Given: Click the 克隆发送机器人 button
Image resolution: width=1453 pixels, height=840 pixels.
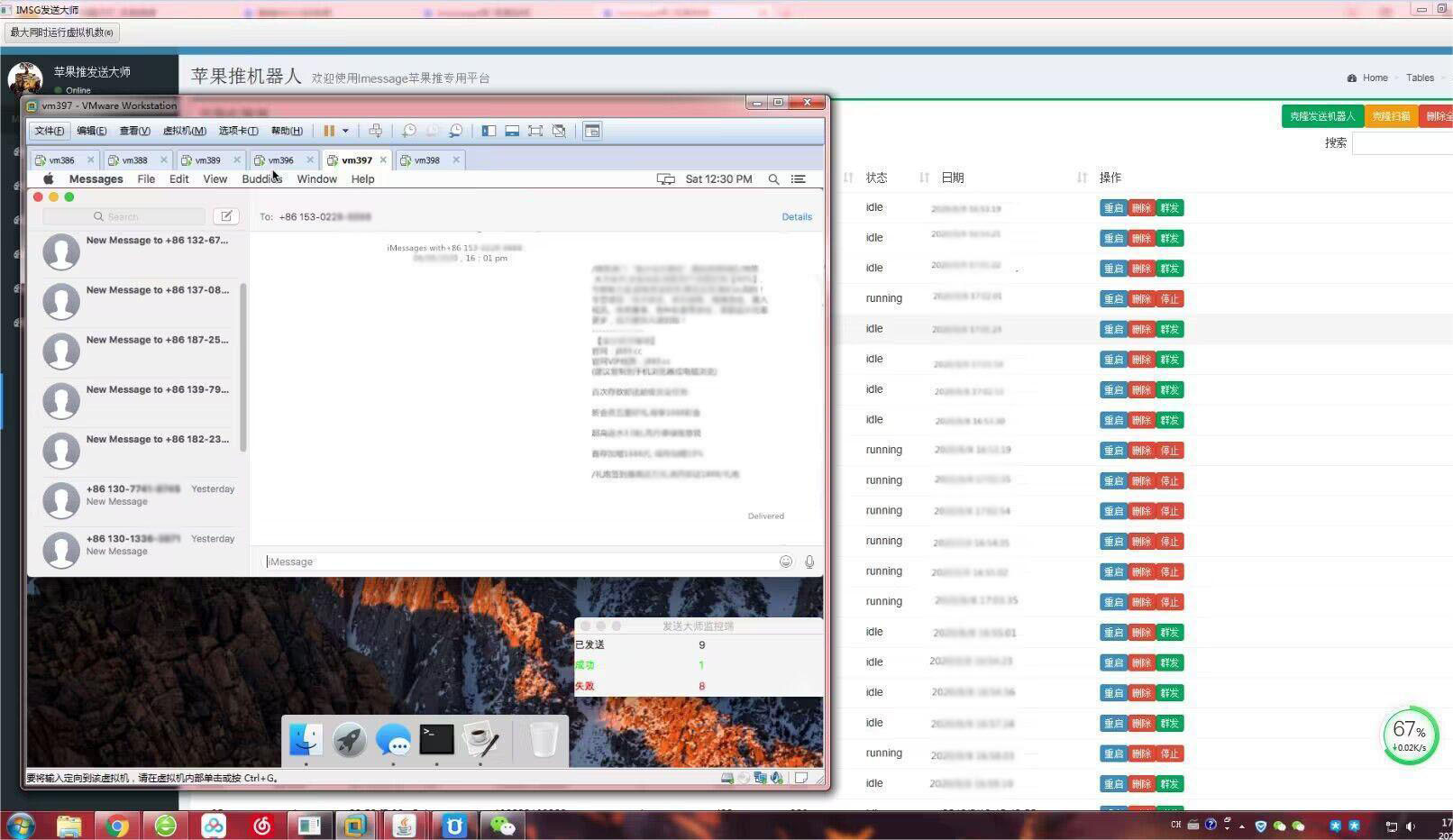Looking at the screenshot, I should tap(1322, 116).
